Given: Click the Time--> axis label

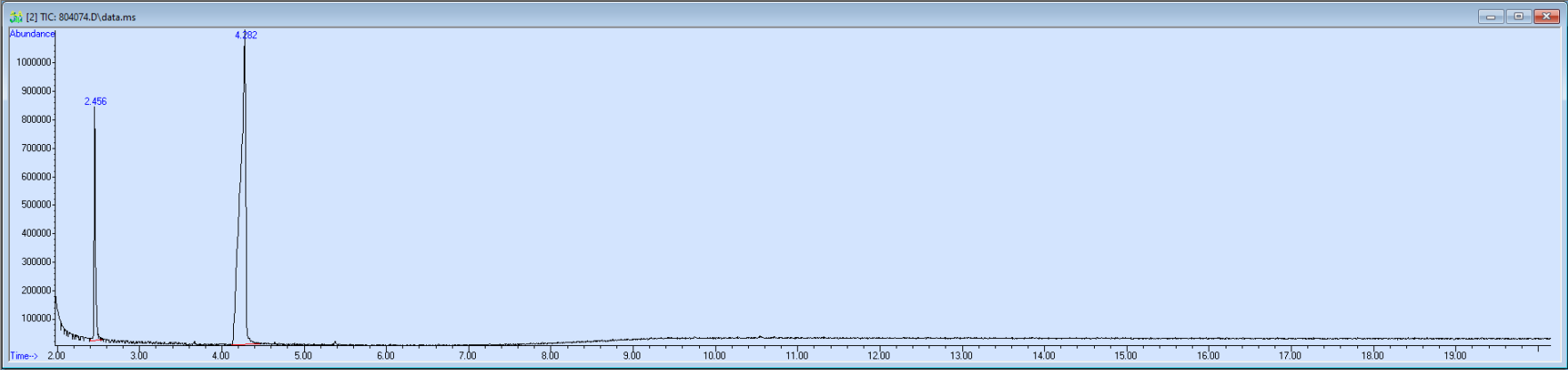Looking at the screenshot, I should pyautogui.click(x=24, y=356).
